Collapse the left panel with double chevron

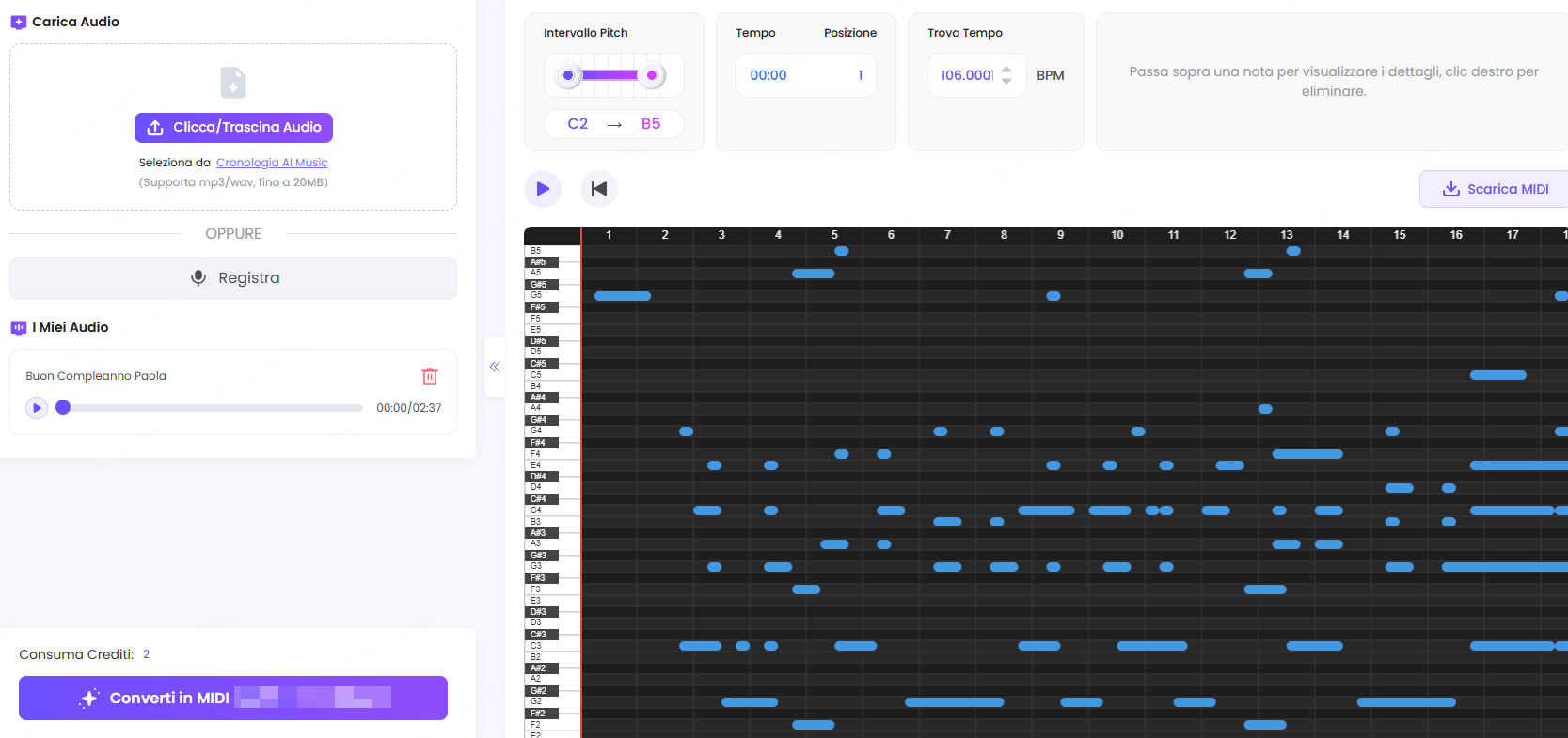[495, 367]
